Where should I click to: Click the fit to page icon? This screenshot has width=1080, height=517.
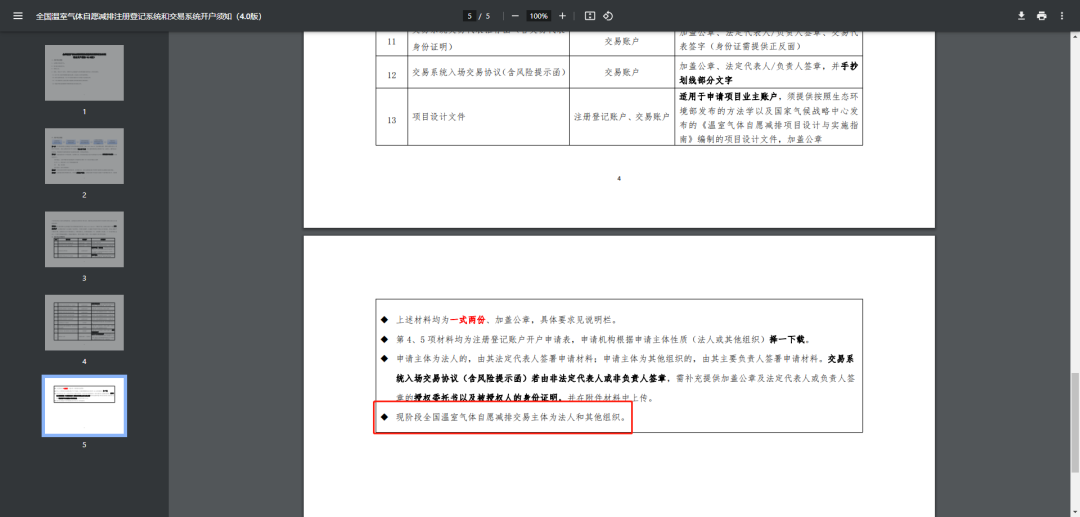pos(590,16)
